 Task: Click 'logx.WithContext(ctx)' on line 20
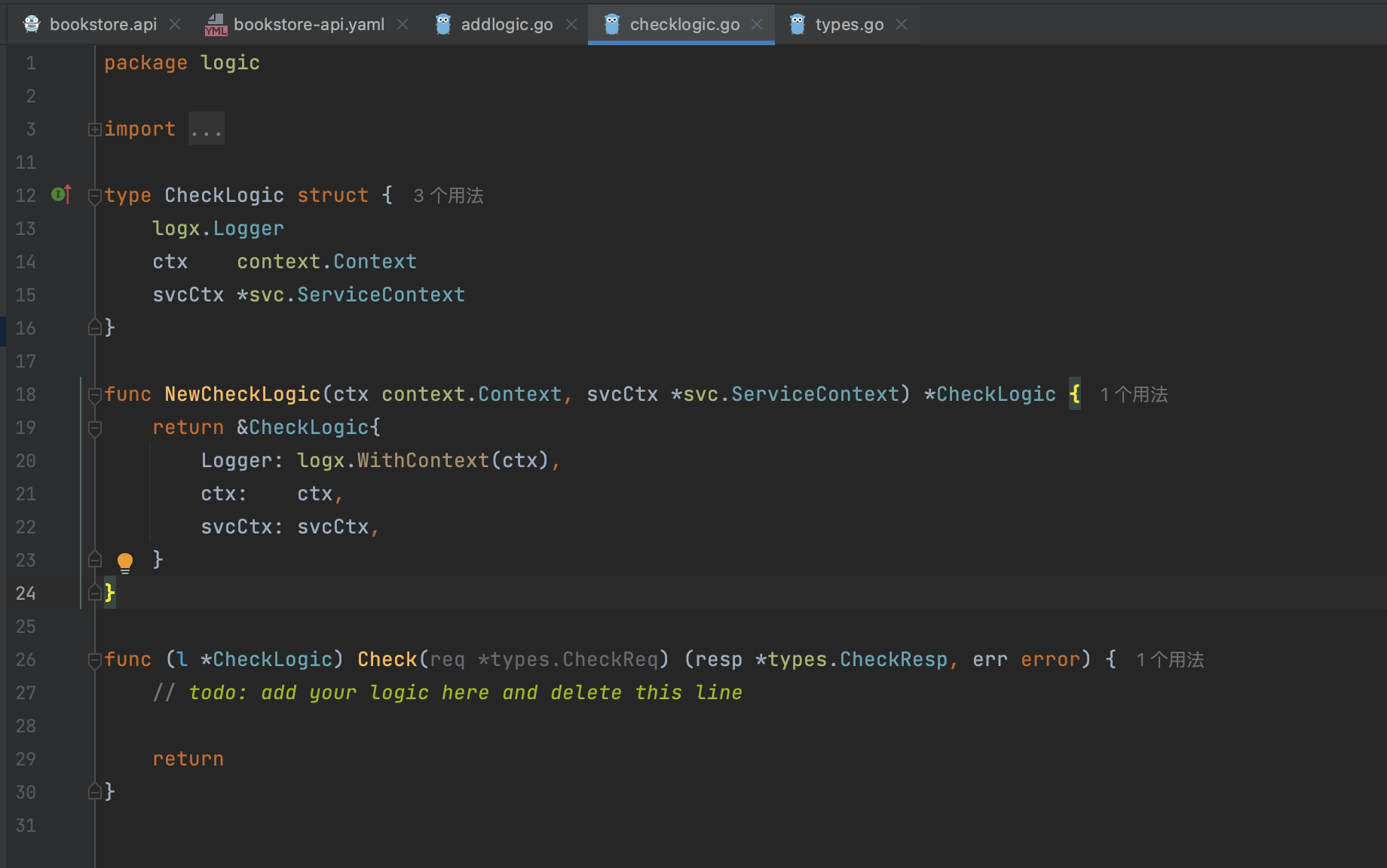pos(423,460)
